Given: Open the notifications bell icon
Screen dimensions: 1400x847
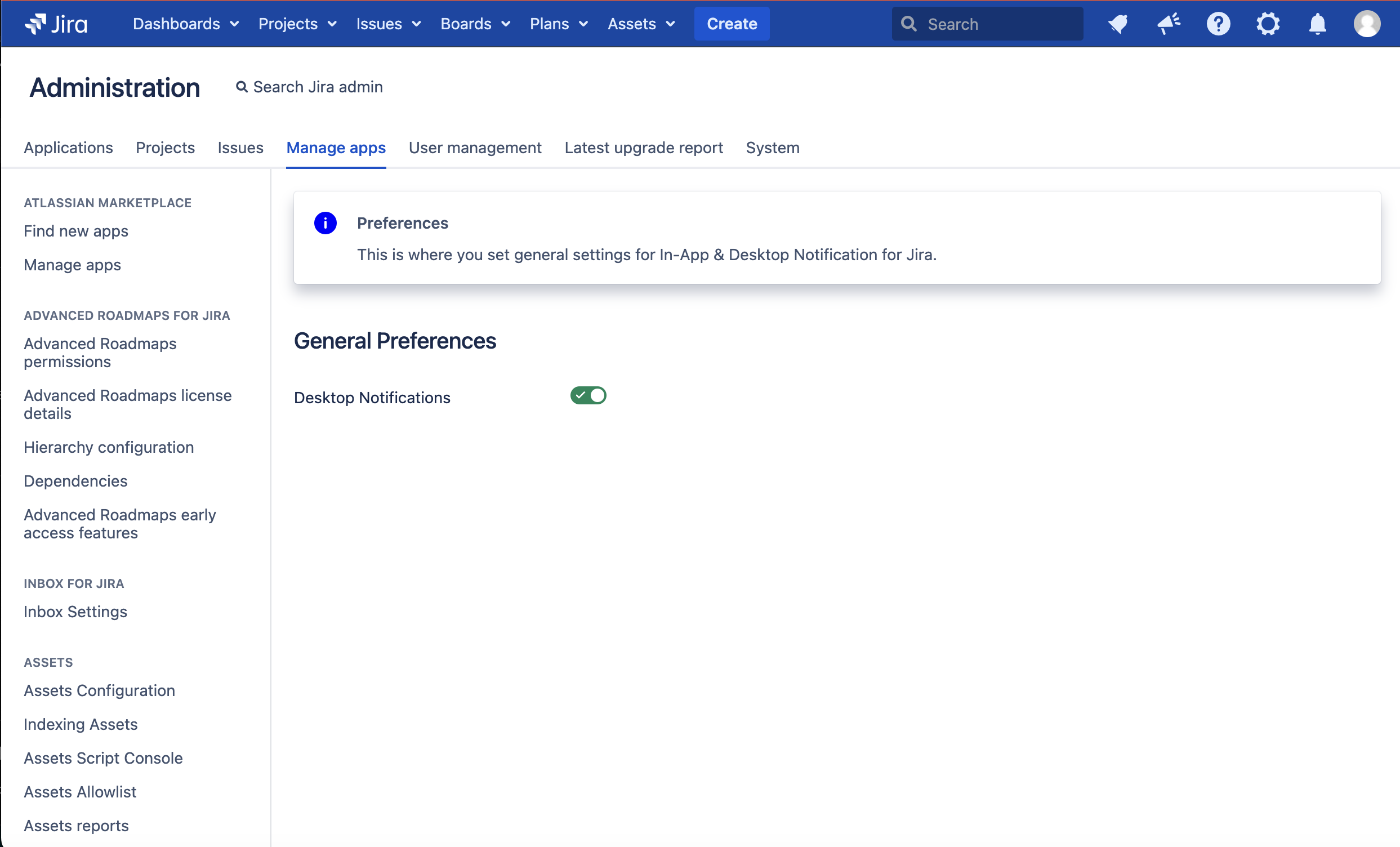Looking at the screenshot, I should click(1317, 24).
